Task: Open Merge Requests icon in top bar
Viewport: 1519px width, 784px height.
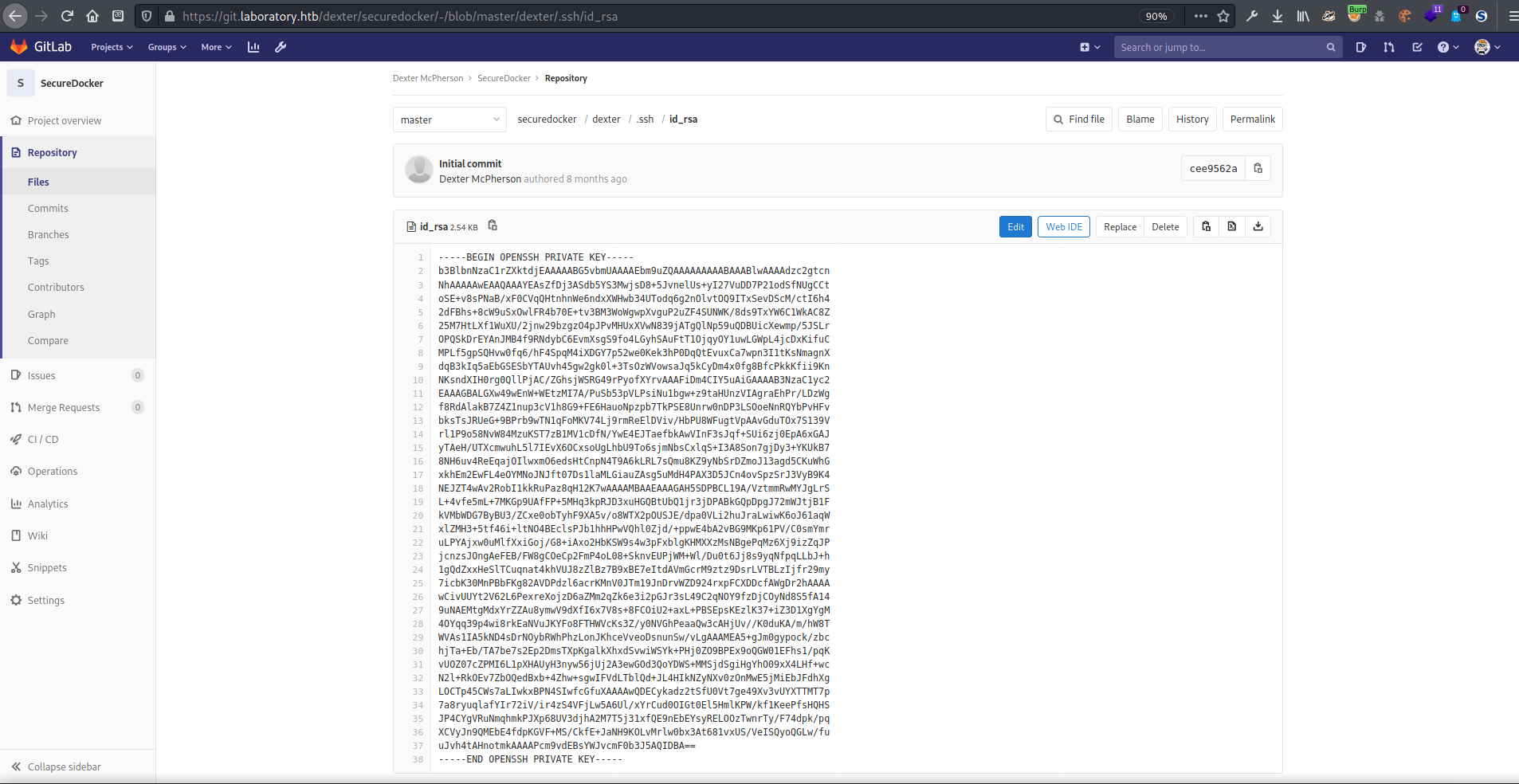Action: pos(1388,47)
